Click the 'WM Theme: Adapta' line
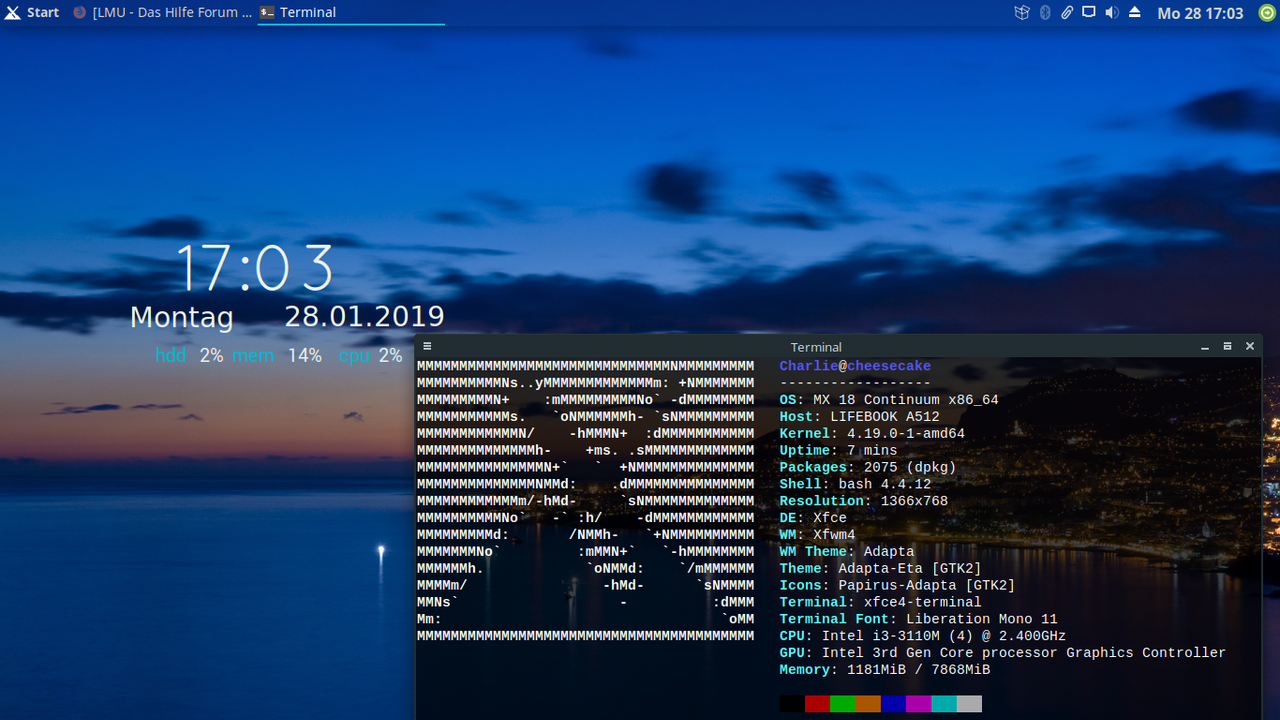The image size is (1280, 720). pyautogui.click(x=847, y=552)
